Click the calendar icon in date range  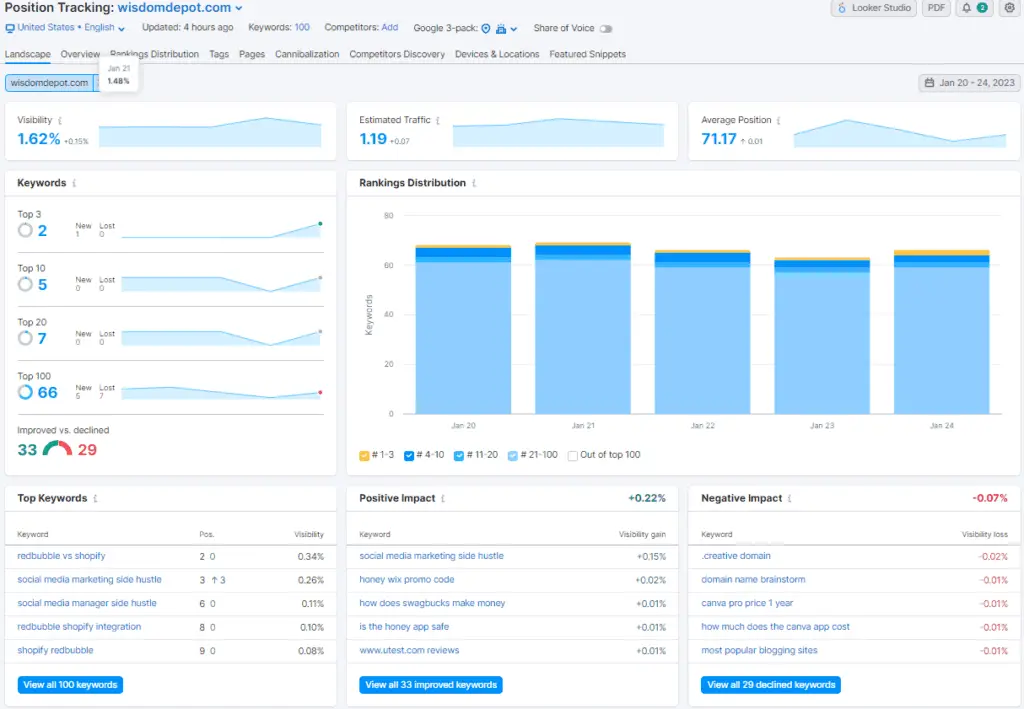tap(929, 83)
